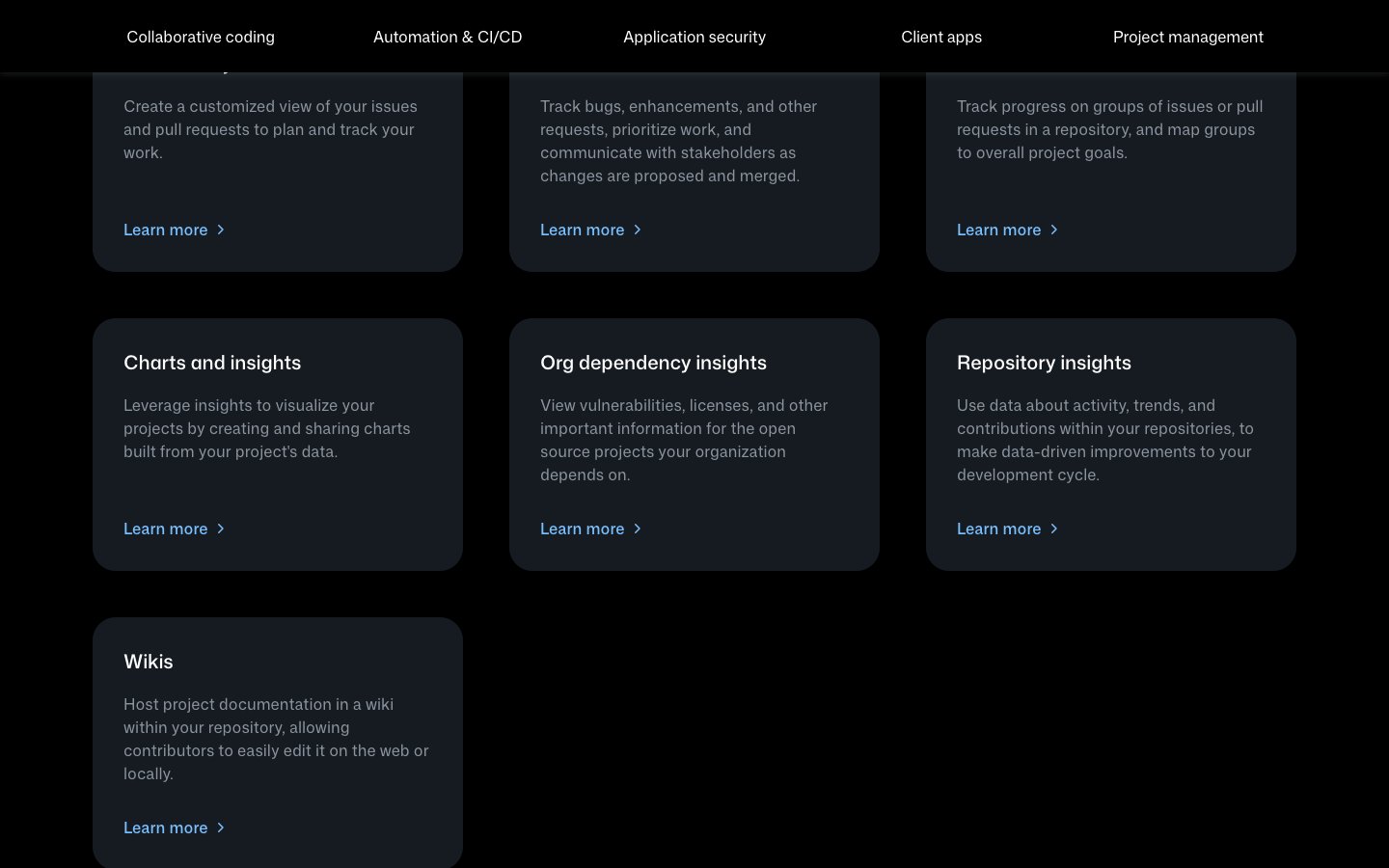Click the chevron arrow next to Wikis' Learn more
This screenshot has height=868, width=1389.
[x=220, y=827]
